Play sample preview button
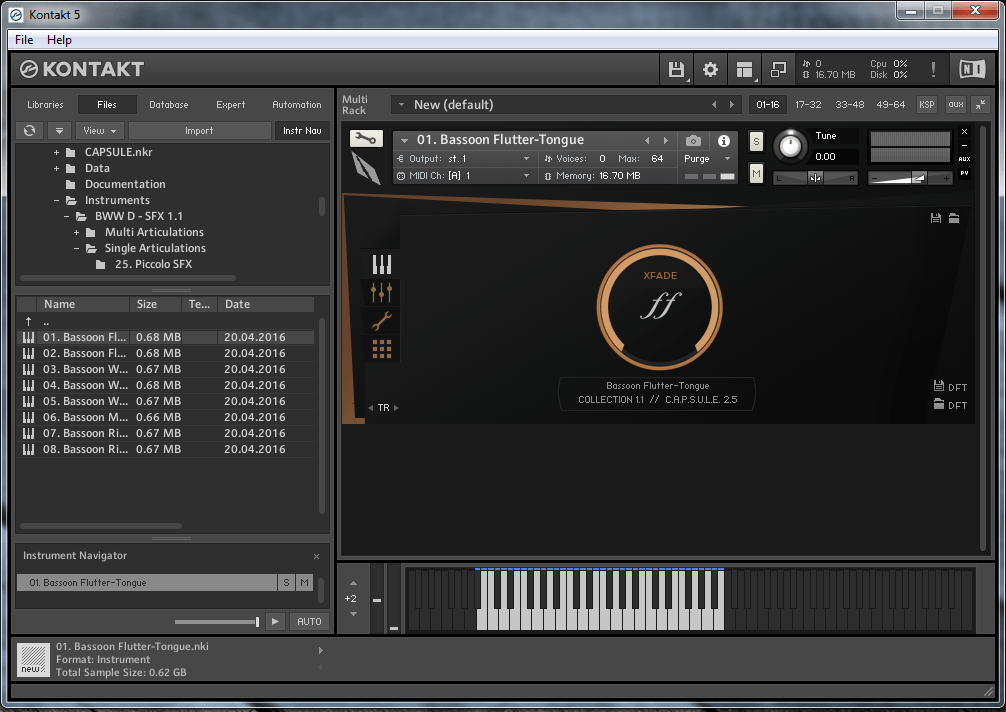 click(275, 622)
